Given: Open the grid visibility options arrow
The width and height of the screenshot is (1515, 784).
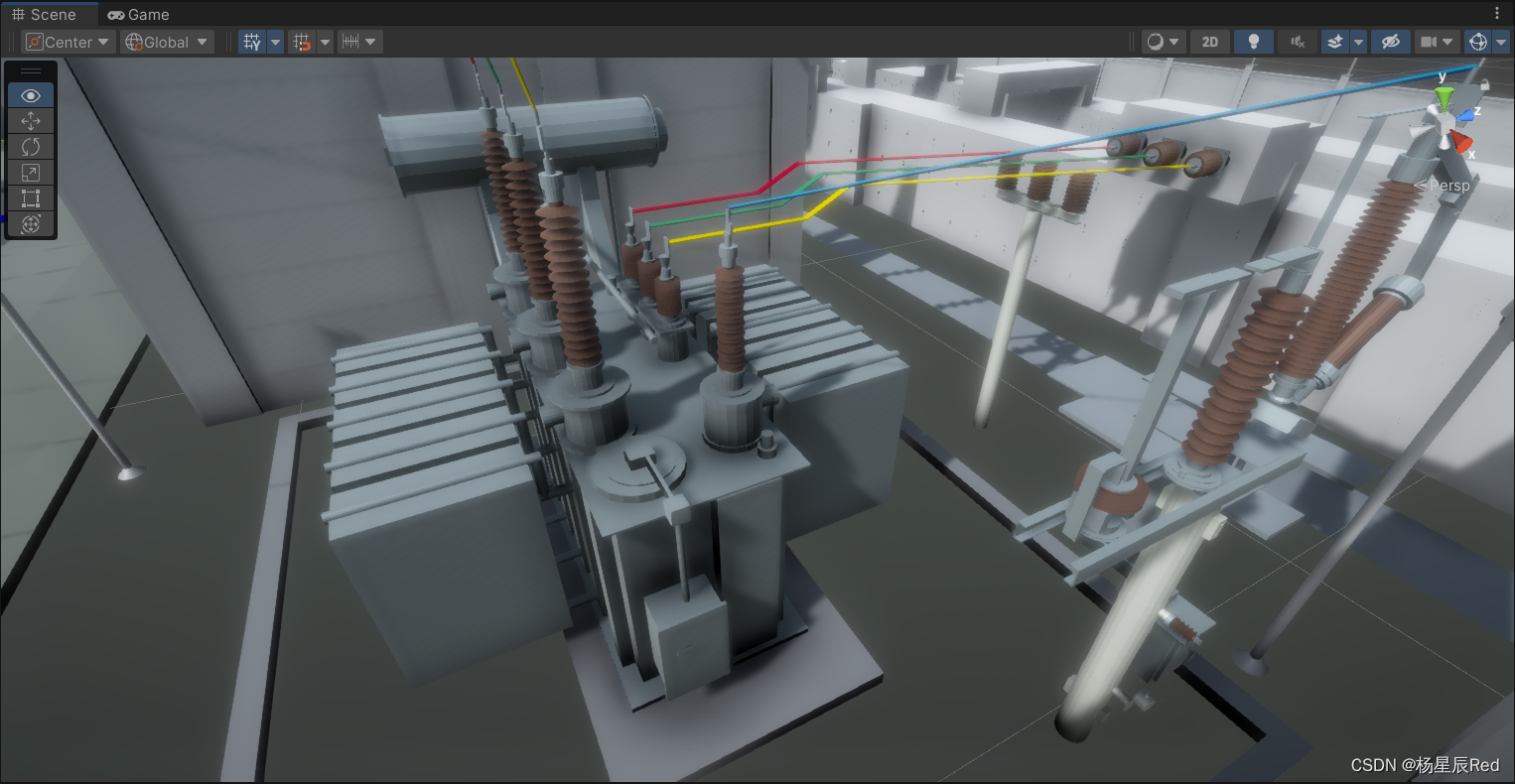Looking at the screenshot, I should coord(275,42).
